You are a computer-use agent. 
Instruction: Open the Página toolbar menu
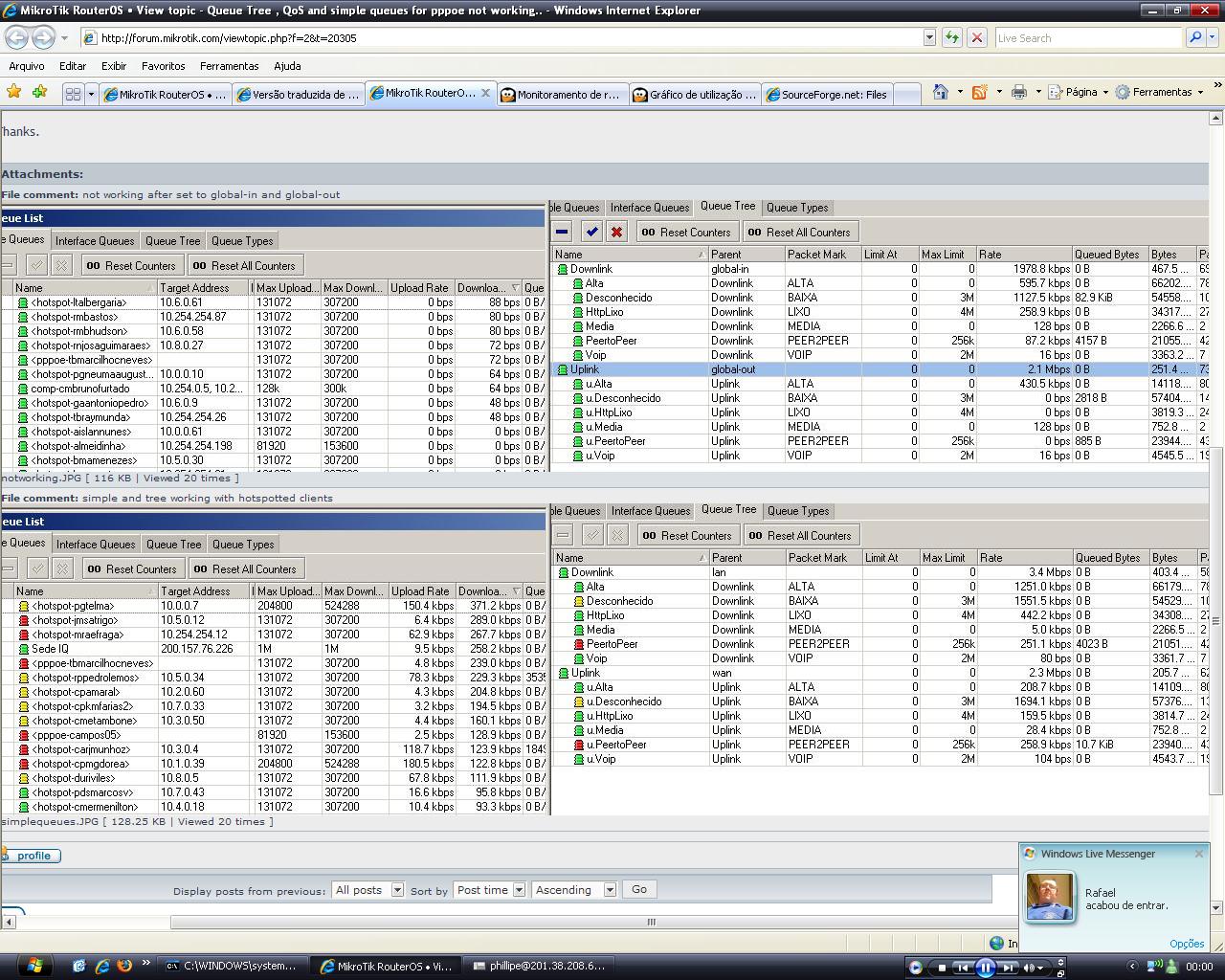(1080, 92)
